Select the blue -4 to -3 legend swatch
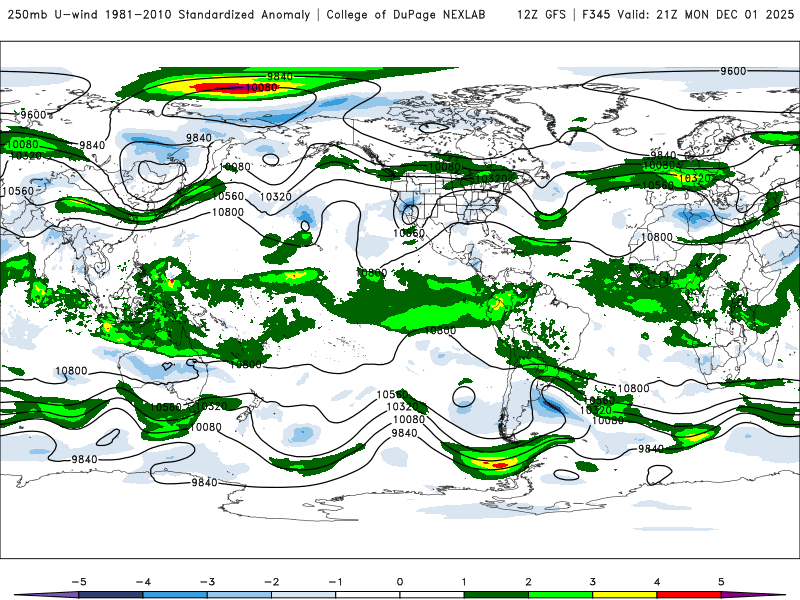Image resolution: width=800 pixels, height=600 pixels. [x=175, y=595]
